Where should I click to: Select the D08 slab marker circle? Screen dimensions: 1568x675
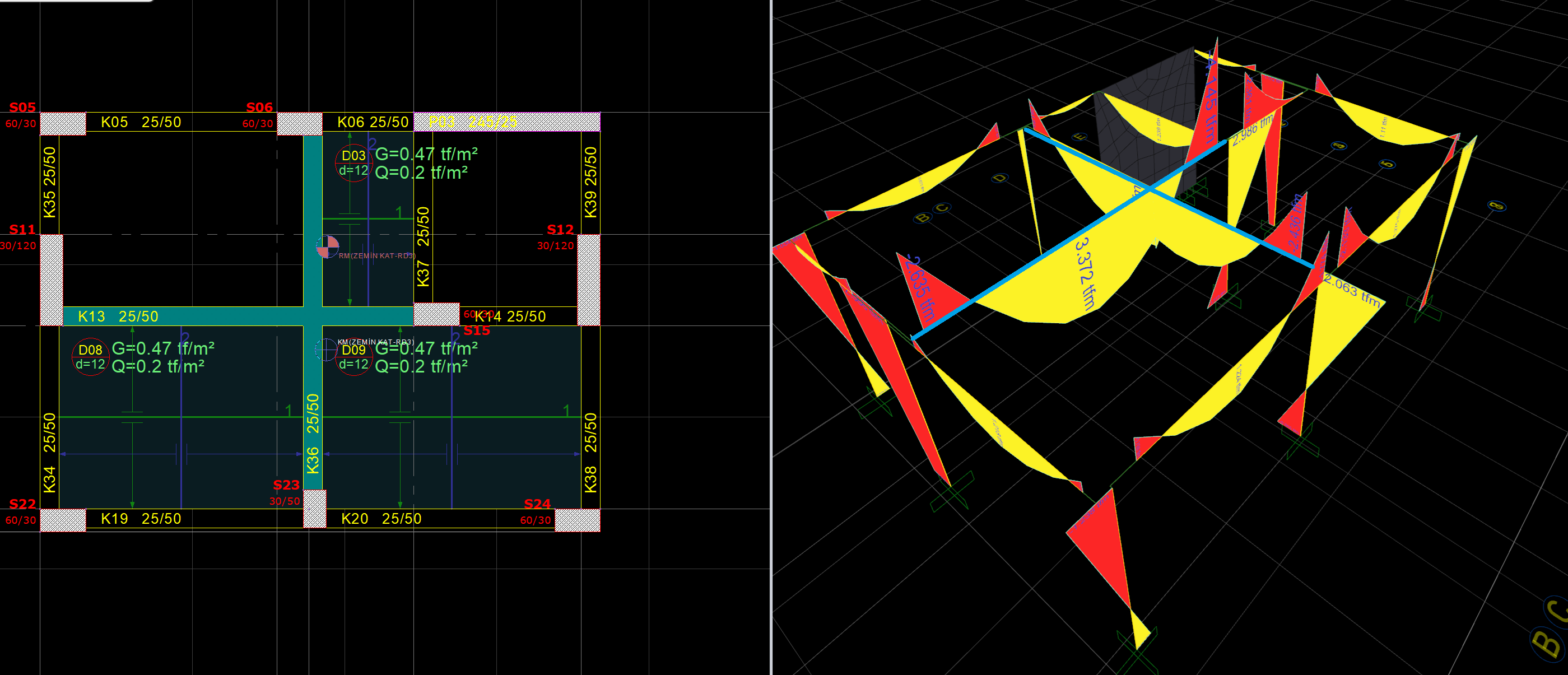pos(90,357)
